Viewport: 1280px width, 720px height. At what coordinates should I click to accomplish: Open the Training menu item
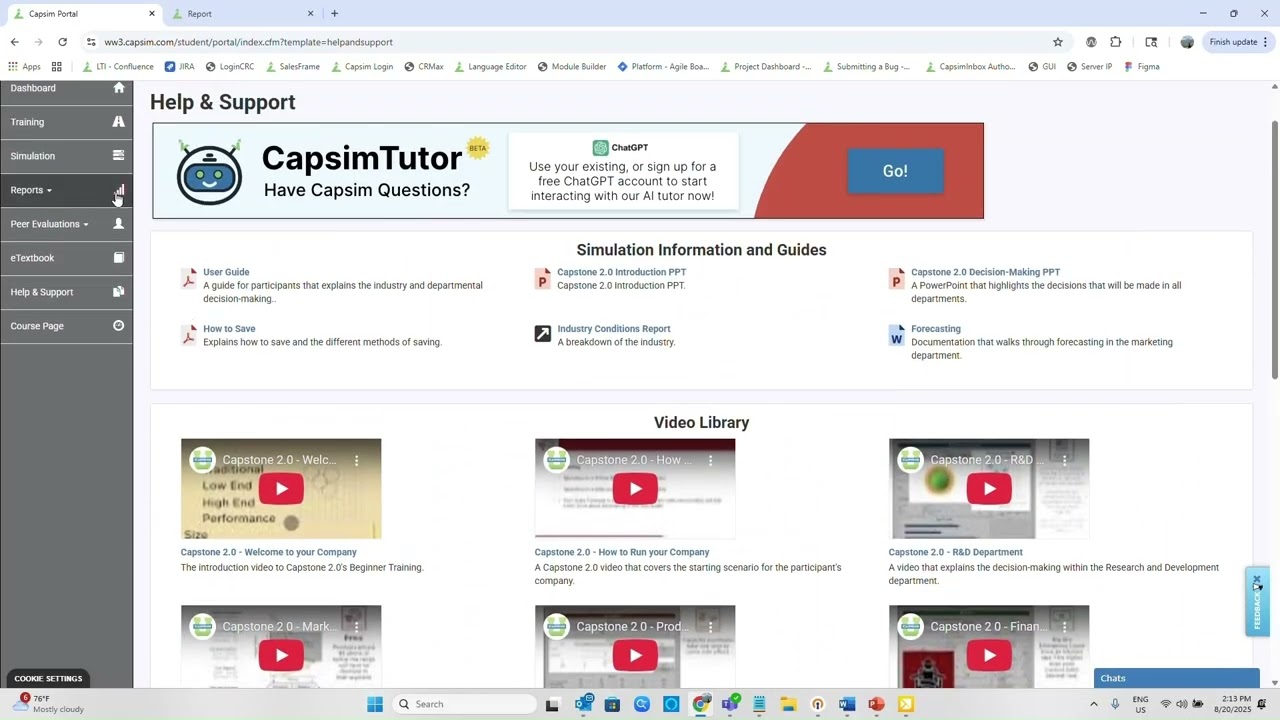click(66, 122)
